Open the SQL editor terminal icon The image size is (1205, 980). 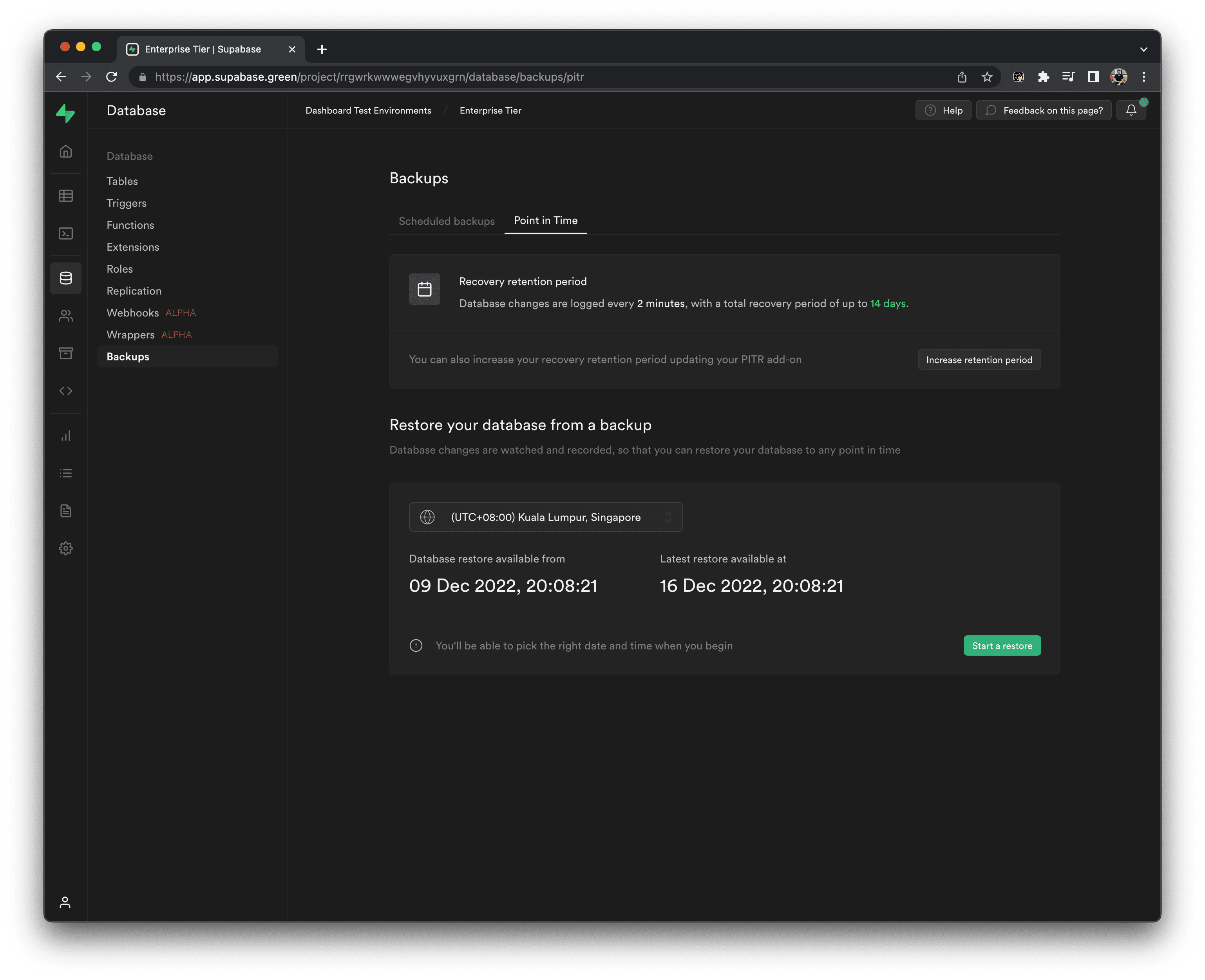[x=65, y=233]
